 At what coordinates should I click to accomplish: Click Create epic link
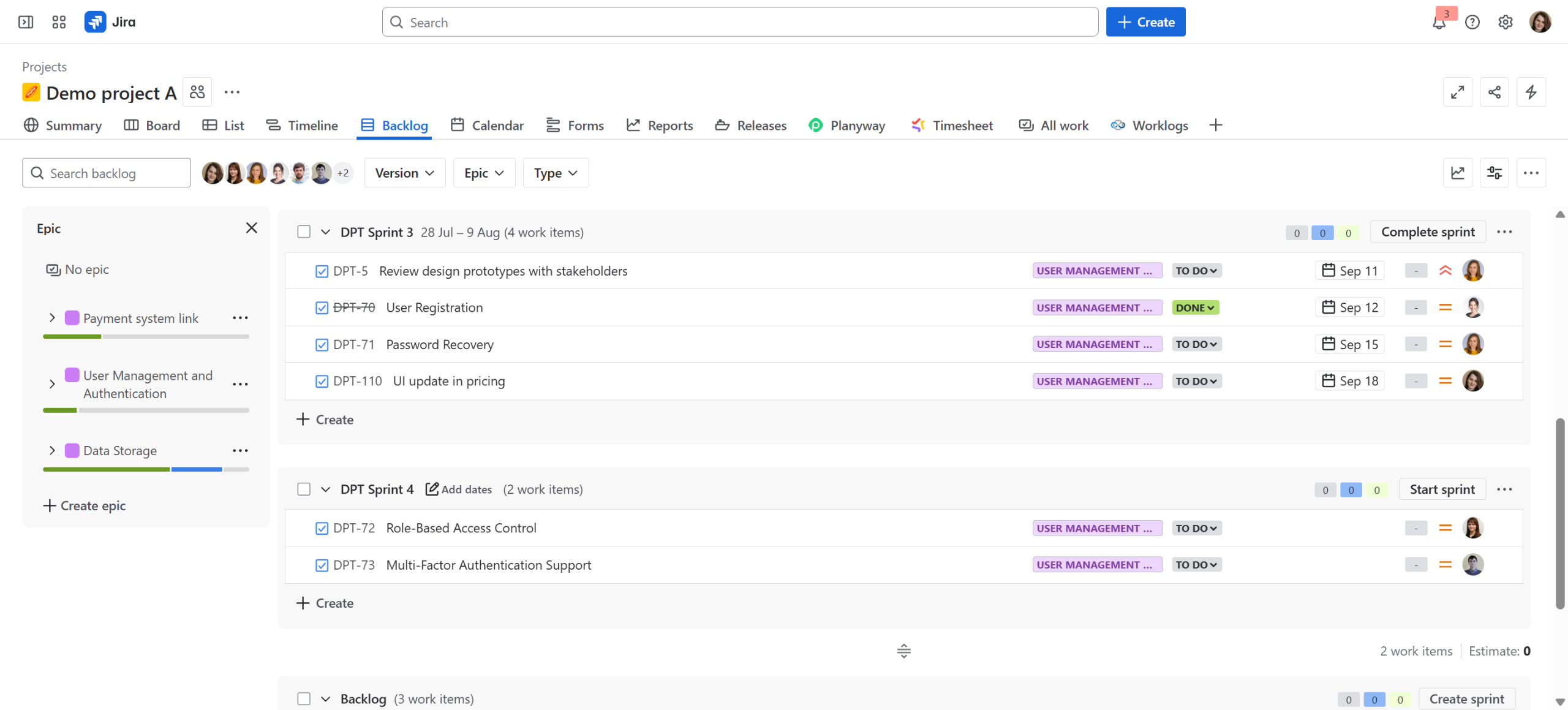[x=85, y=505]
